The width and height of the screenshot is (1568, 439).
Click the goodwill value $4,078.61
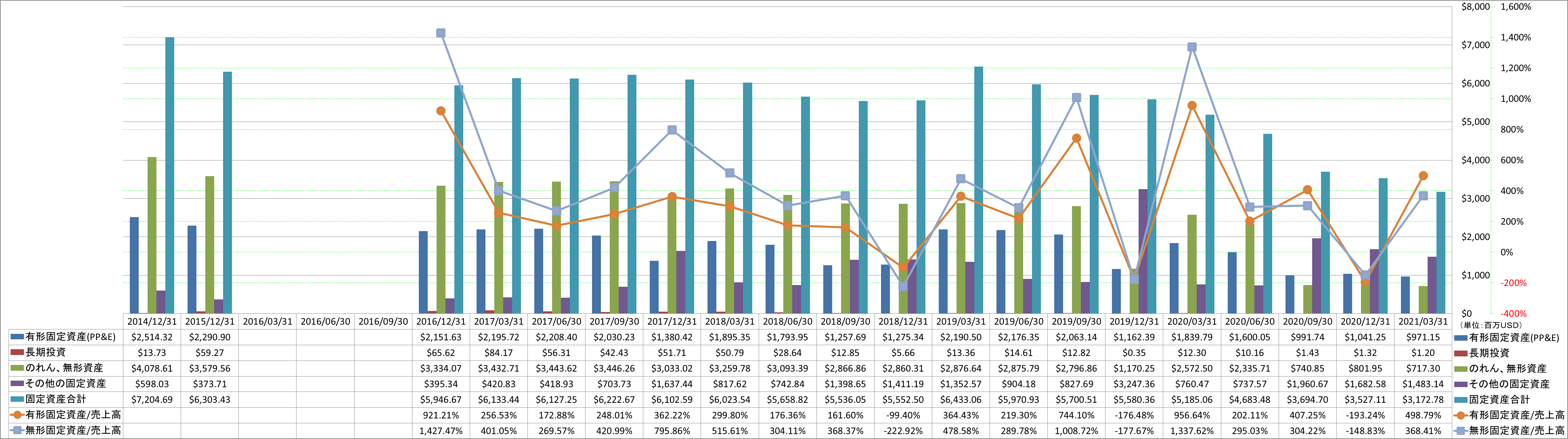(152, 368)
